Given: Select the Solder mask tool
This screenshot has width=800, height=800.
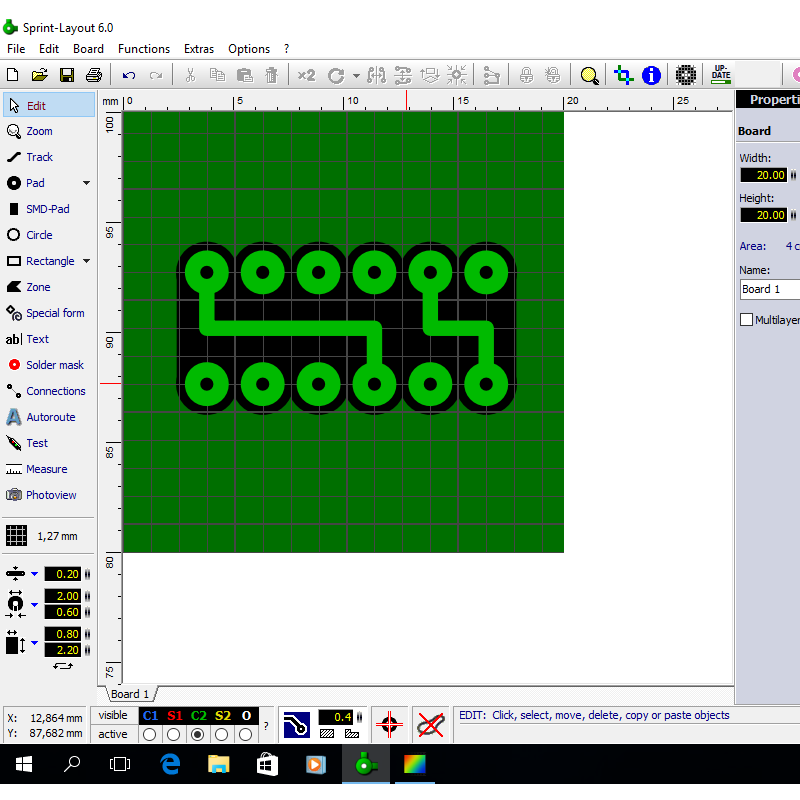Looking at the screenshot, I should point(54,365).
